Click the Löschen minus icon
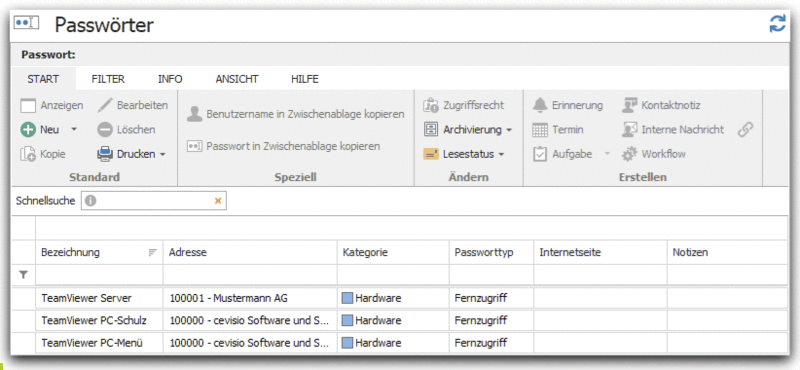Screen dimensions: 800x370 click(x=105, y=130)
